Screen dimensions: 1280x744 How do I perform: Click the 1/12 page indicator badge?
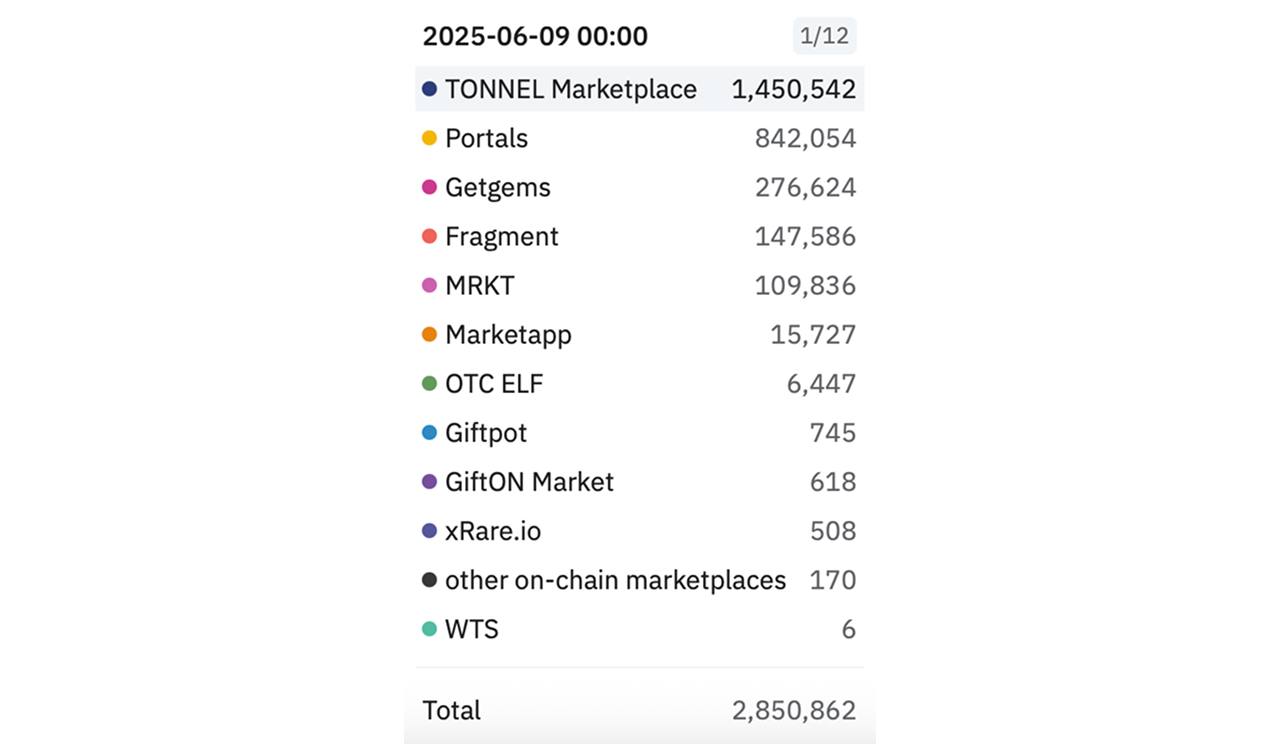[825, 36]
